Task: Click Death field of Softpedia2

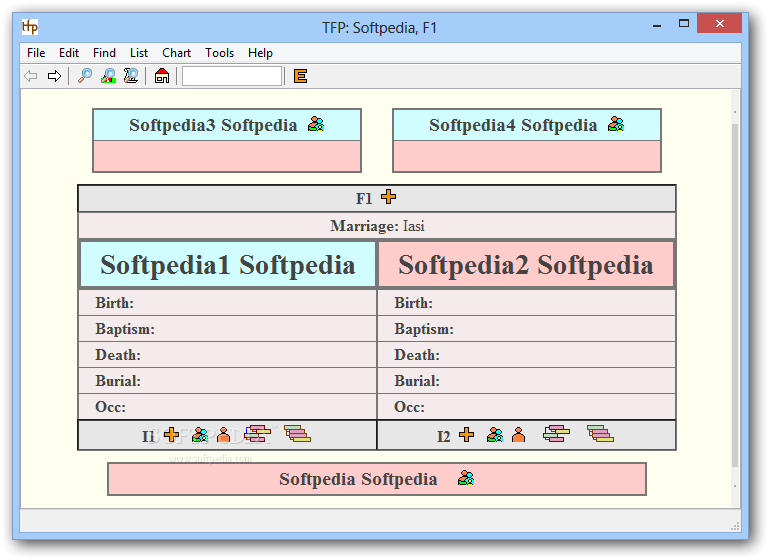Action: coord(526,355)
